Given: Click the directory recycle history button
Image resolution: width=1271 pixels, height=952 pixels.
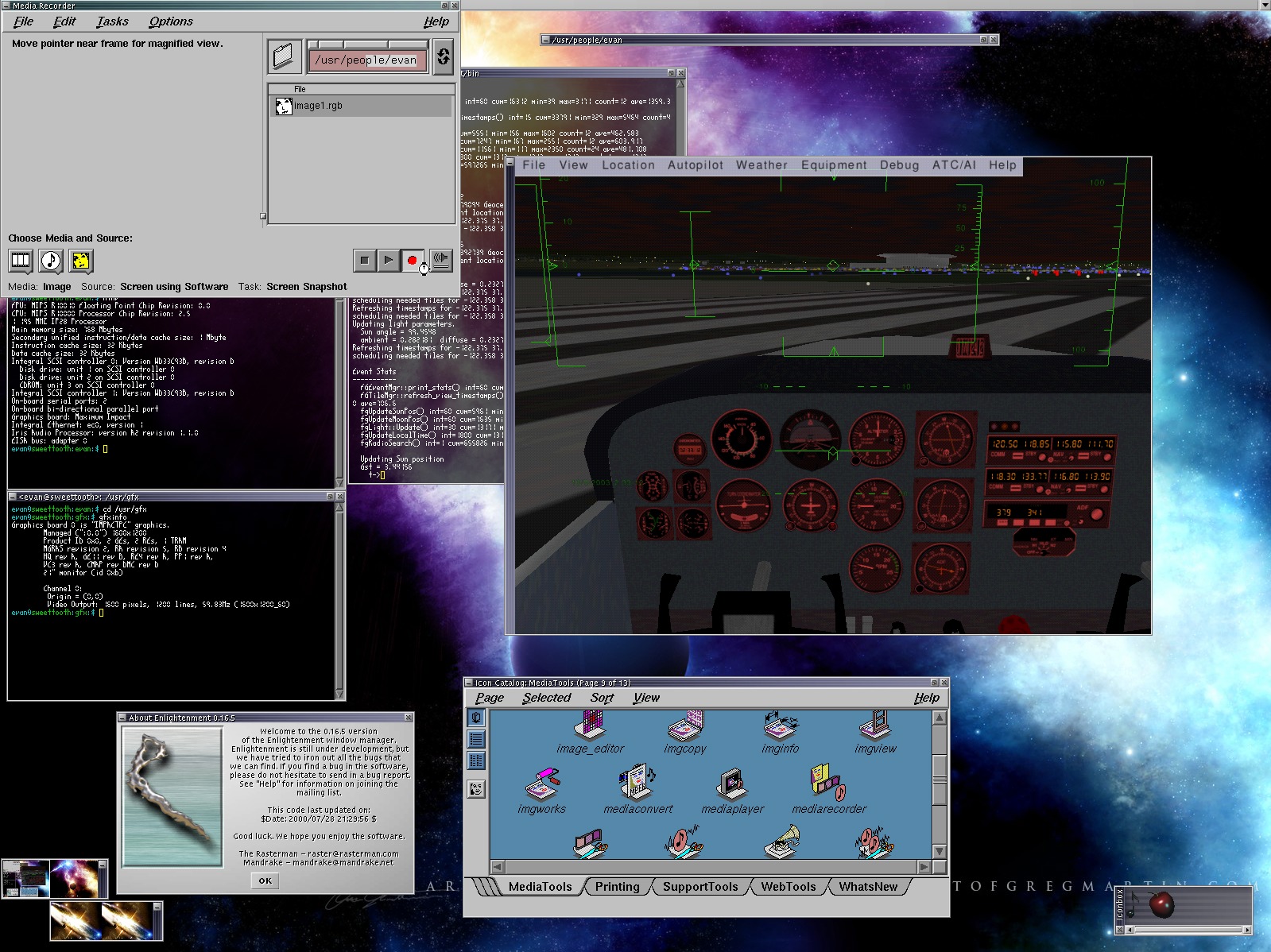Looking at the screenshot, I should point(443,56).
